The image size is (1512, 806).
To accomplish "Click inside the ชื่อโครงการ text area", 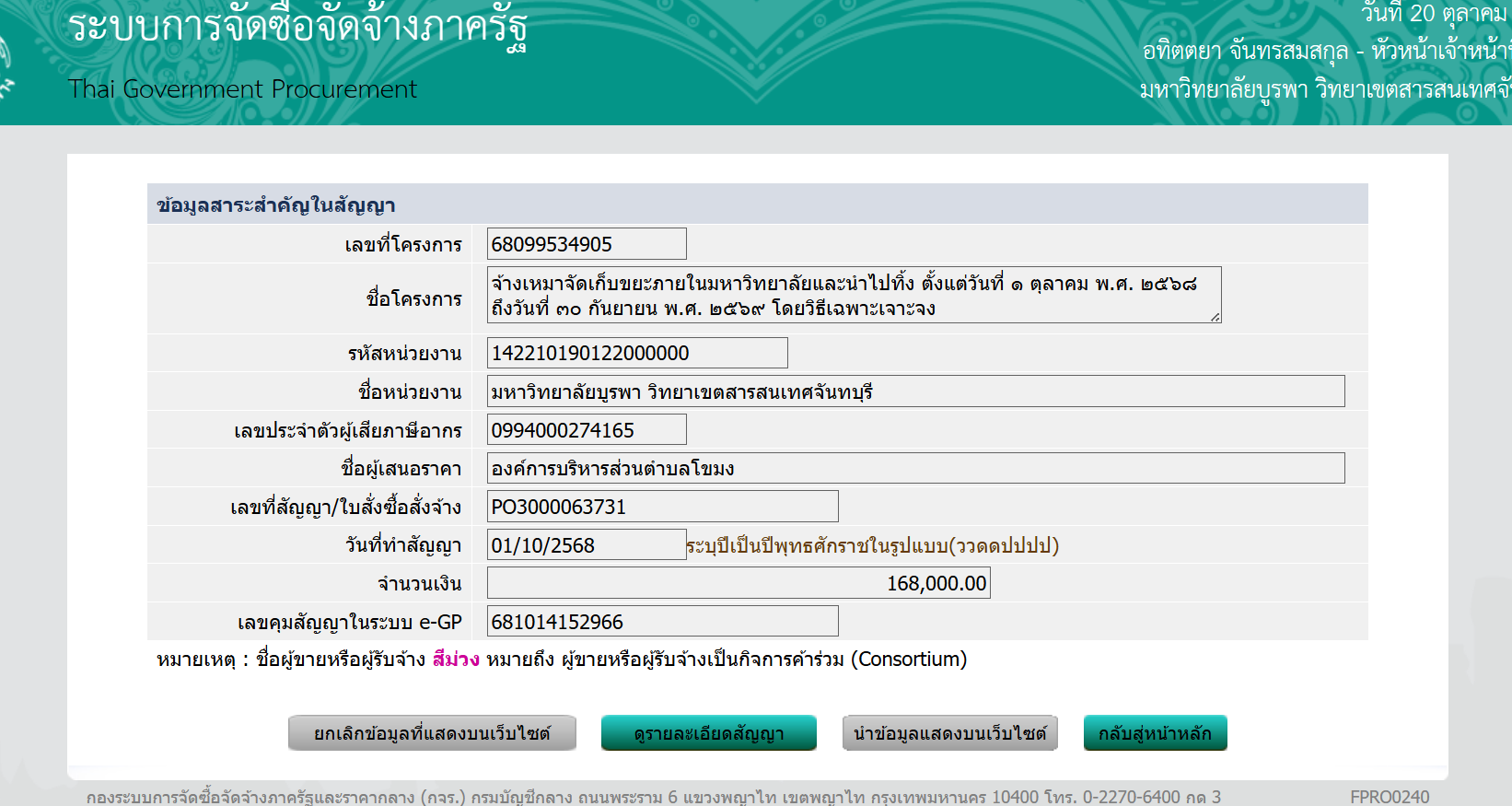I will coord(853,295).
